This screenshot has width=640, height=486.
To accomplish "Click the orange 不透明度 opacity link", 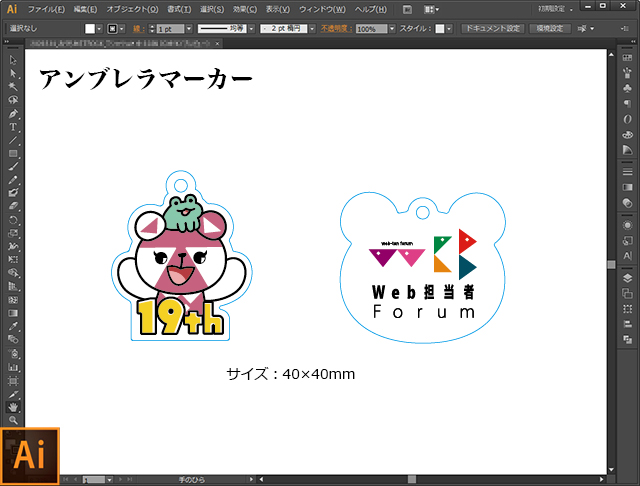I will [336, 29].
